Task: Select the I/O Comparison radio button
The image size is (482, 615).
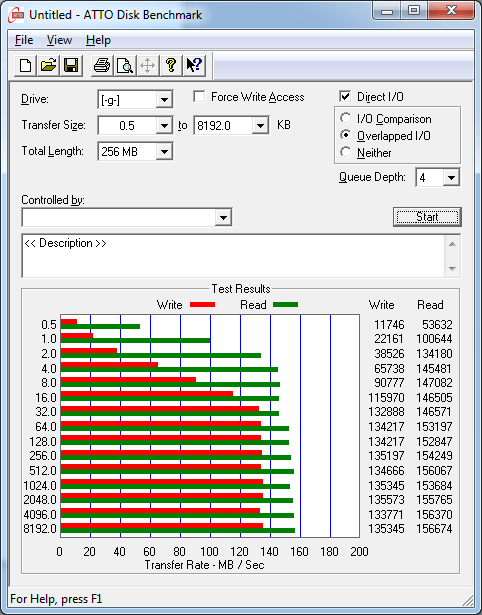Action: (x=346, y=118)
